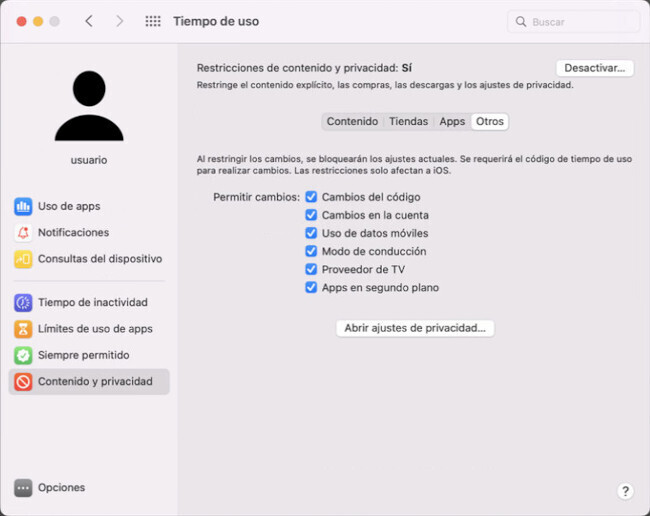Click the Notificaciones bell icon
This screenshot has width=650, height=516.
pos(23,232)
